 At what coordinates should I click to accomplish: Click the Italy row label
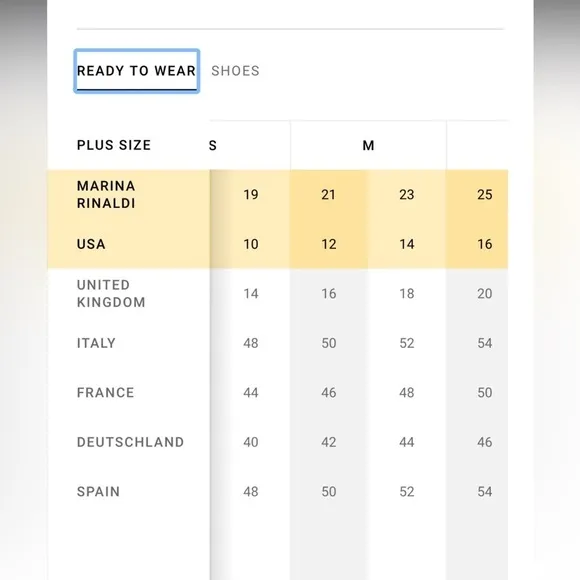[96, 343]
